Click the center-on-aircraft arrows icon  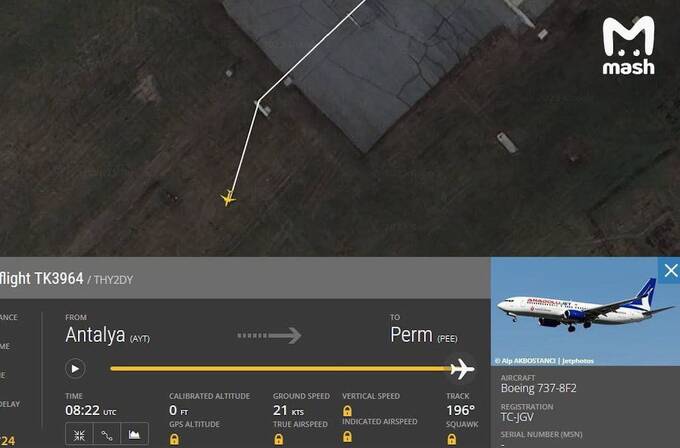point(79,435)
